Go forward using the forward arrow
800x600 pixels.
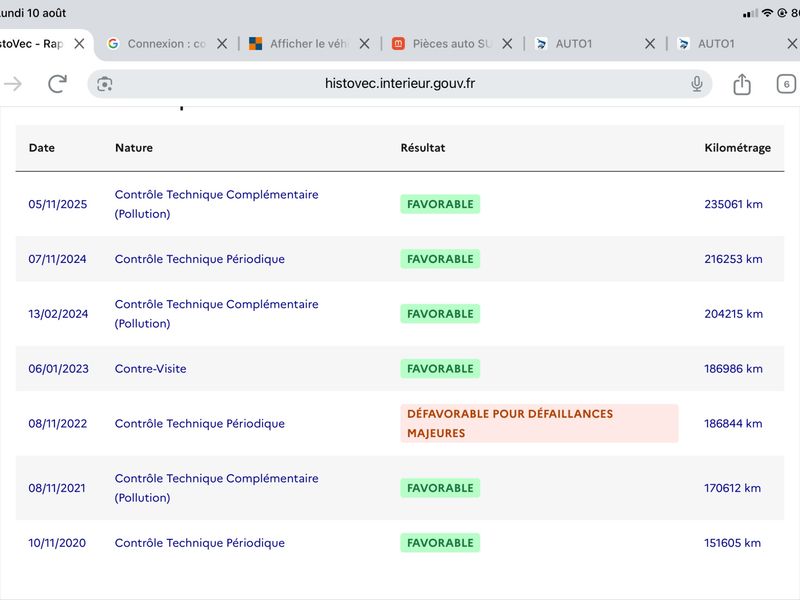(x=13, y=84)
